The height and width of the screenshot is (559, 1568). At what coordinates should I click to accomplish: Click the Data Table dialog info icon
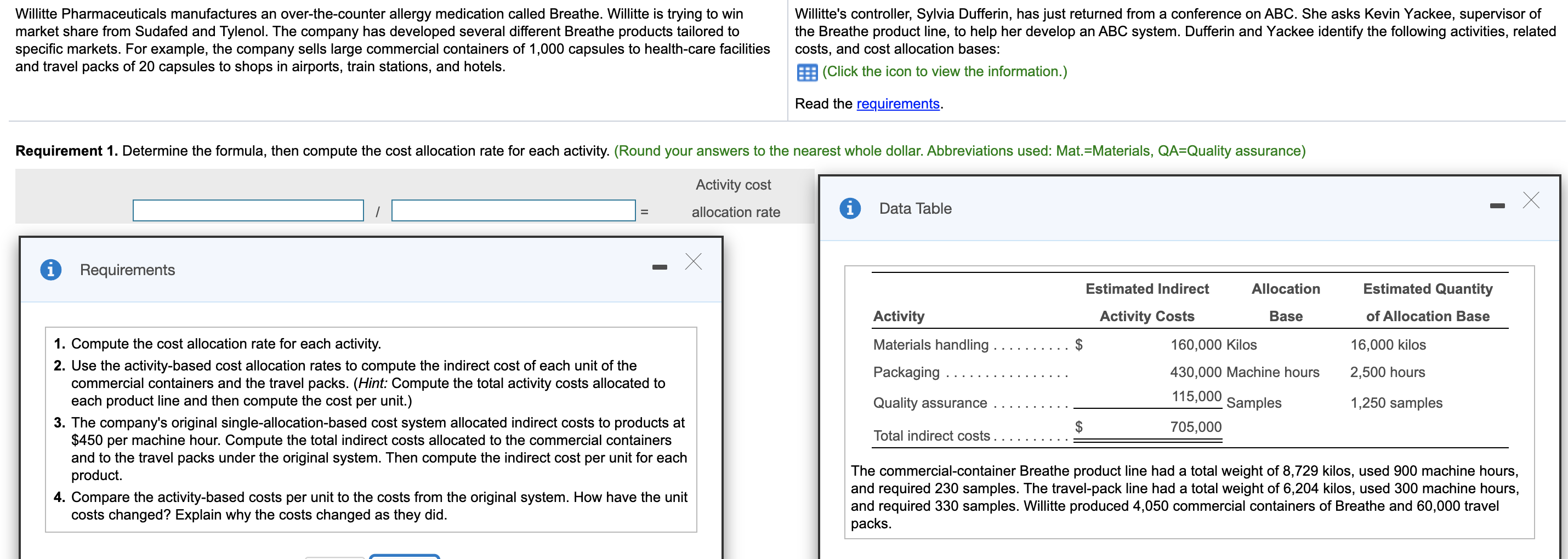coord(850,208)
